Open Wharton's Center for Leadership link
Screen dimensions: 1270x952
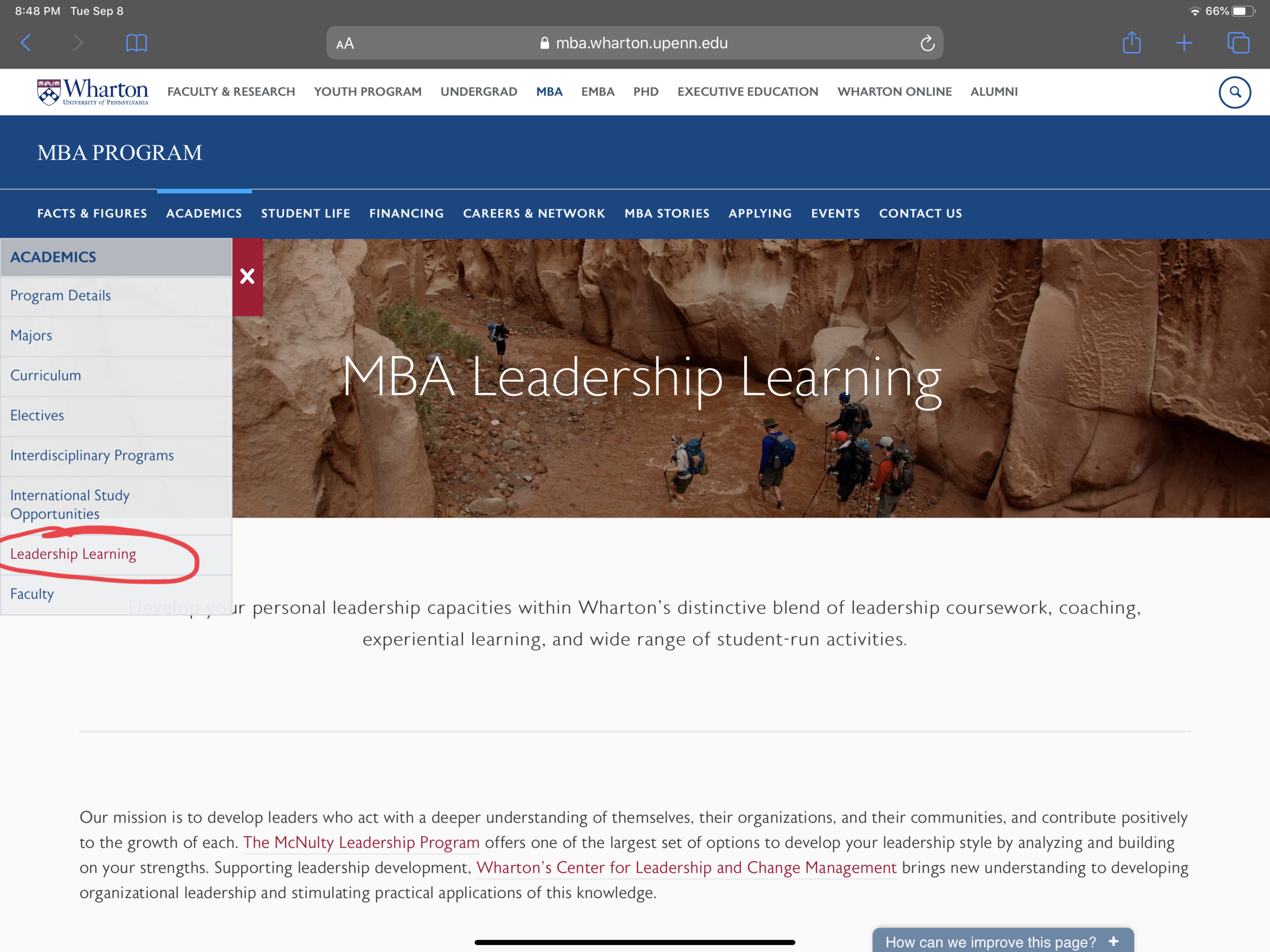687,868
